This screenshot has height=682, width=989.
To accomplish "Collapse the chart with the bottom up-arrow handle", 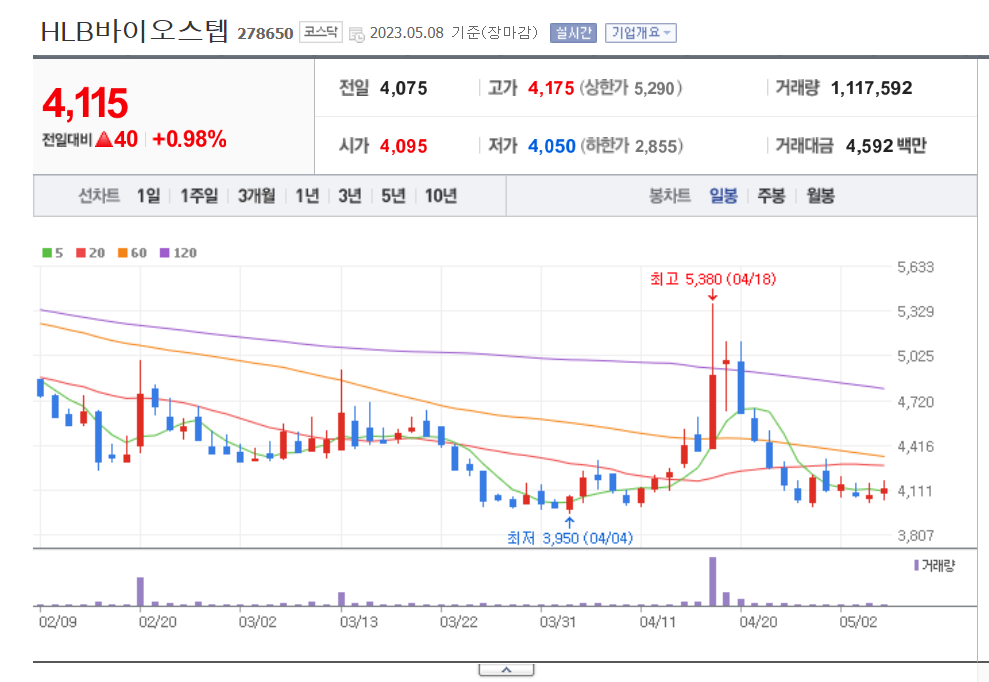I will point(506,670).
